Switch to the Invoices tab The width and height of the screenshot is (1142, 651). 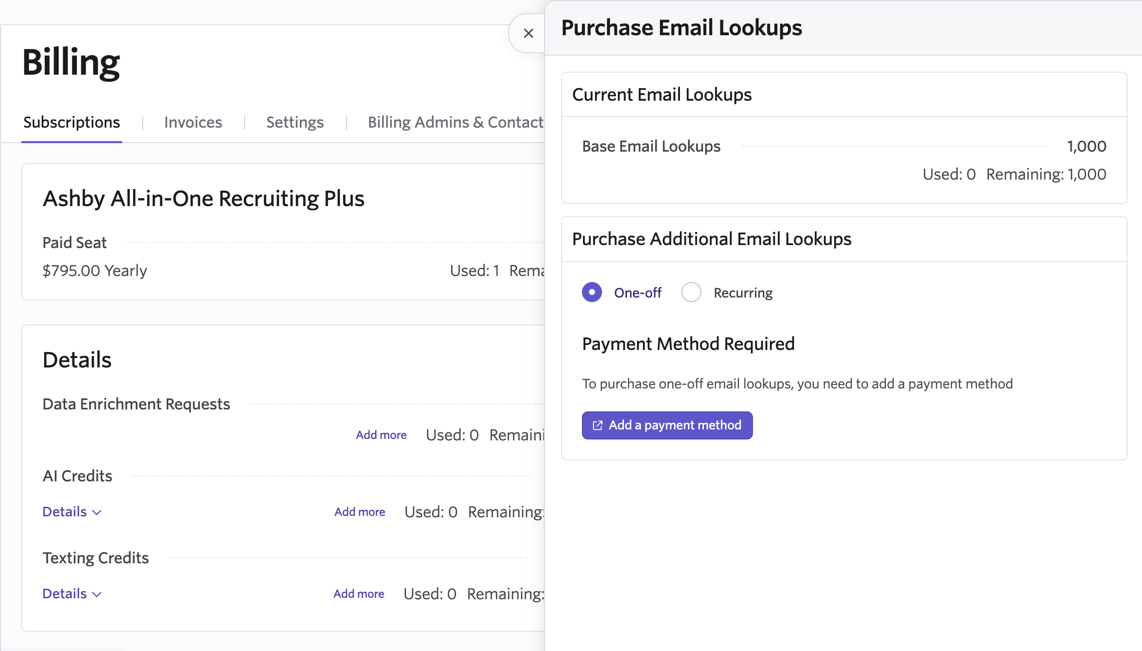point(193,122)
